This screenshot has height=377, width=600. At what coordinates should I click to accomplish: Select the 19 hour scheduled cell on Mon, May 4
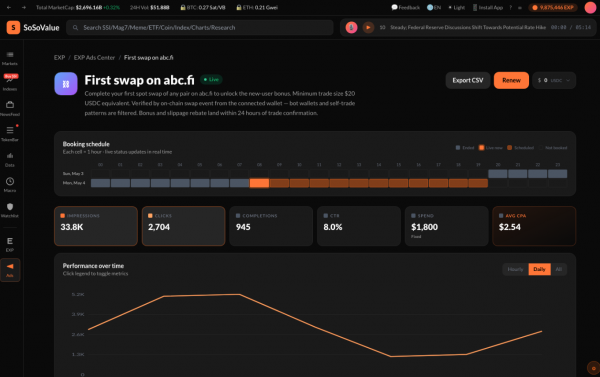click(478, 183)
